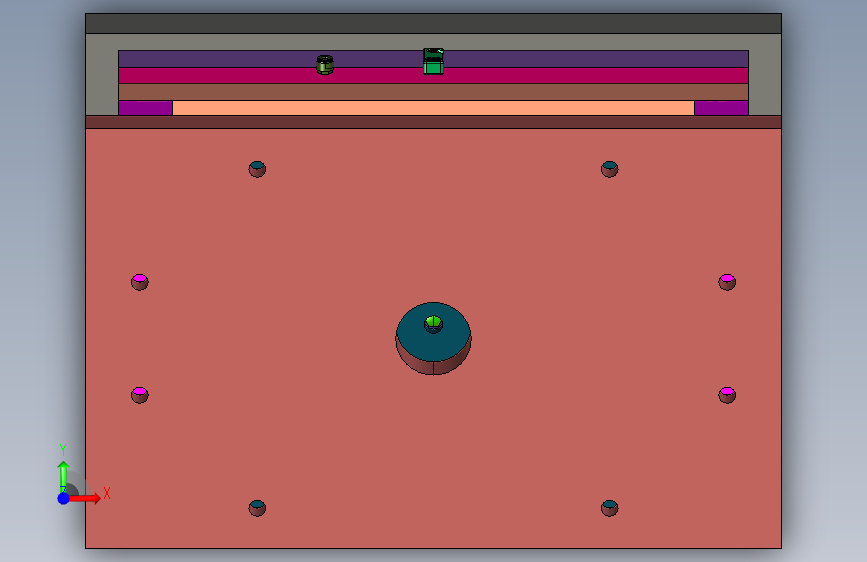This screenshot has height=562, width=867.
Task: Select the bottom-right teal hole in the salmon plate
Action: pos(610,508)
